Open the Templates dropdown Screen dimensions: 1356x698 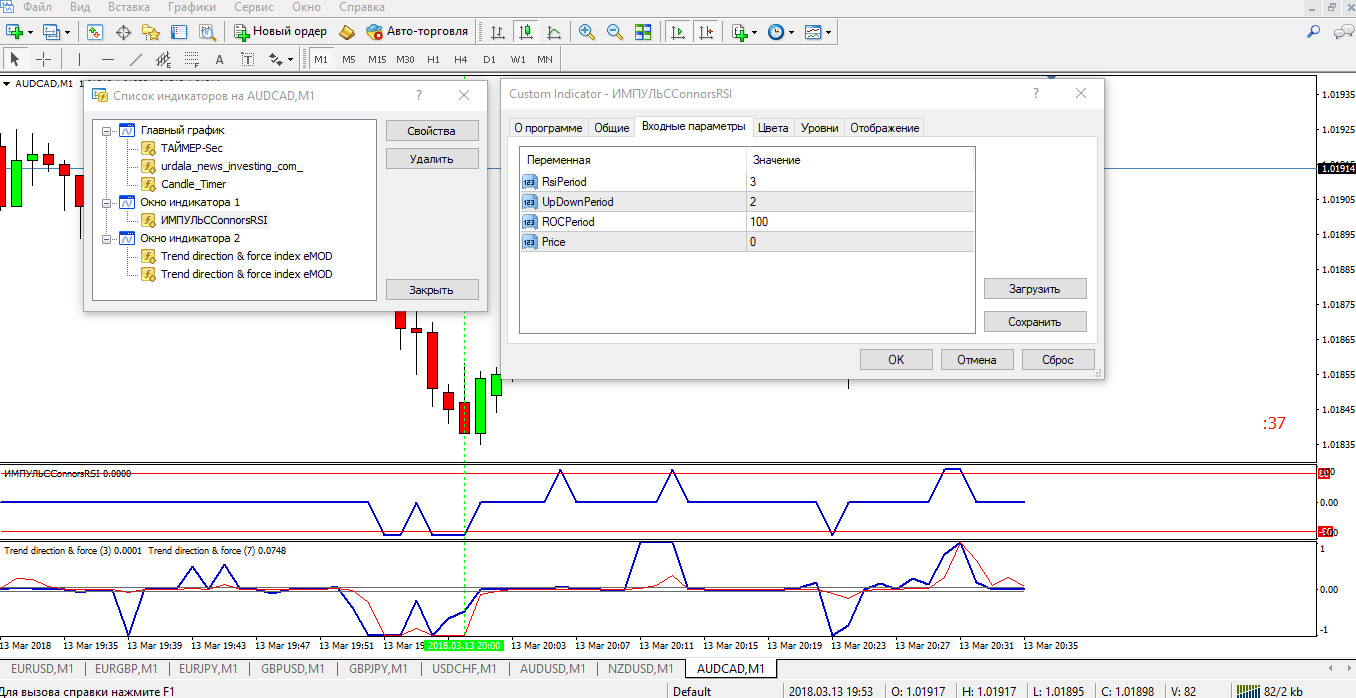coord(818,32)
